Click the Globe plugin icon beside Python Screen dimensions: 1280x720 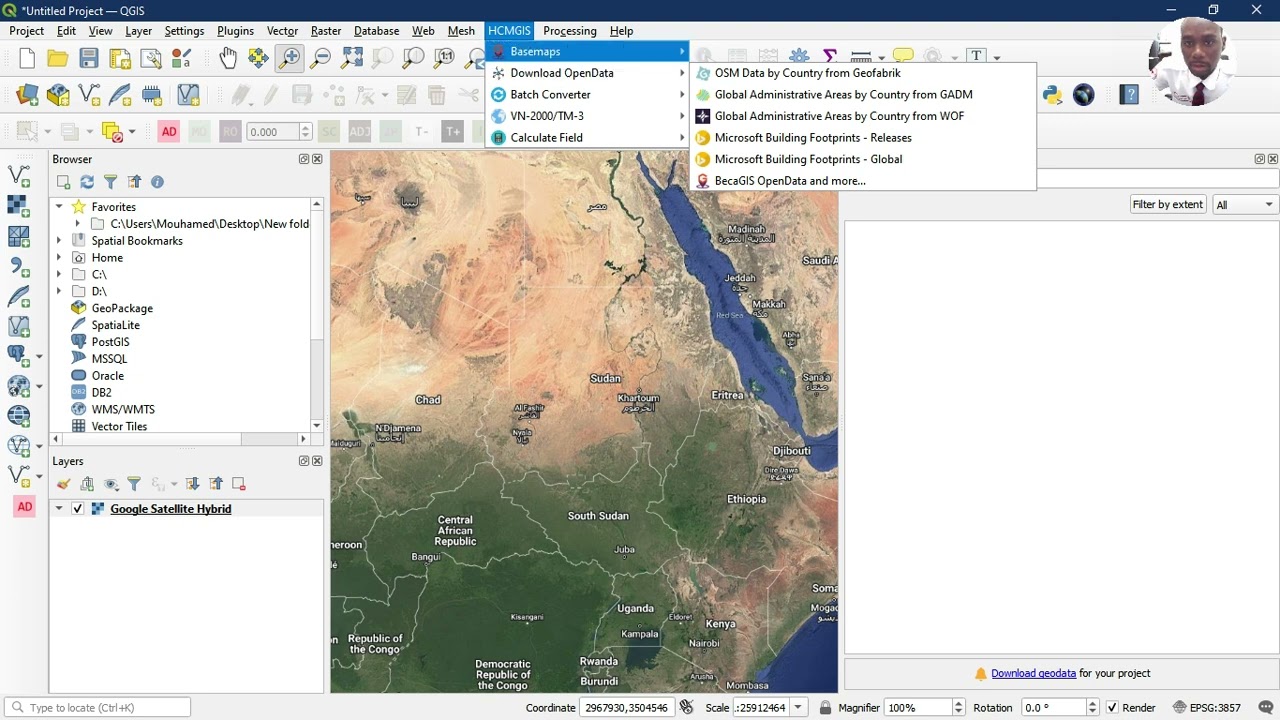point(1084,95)
